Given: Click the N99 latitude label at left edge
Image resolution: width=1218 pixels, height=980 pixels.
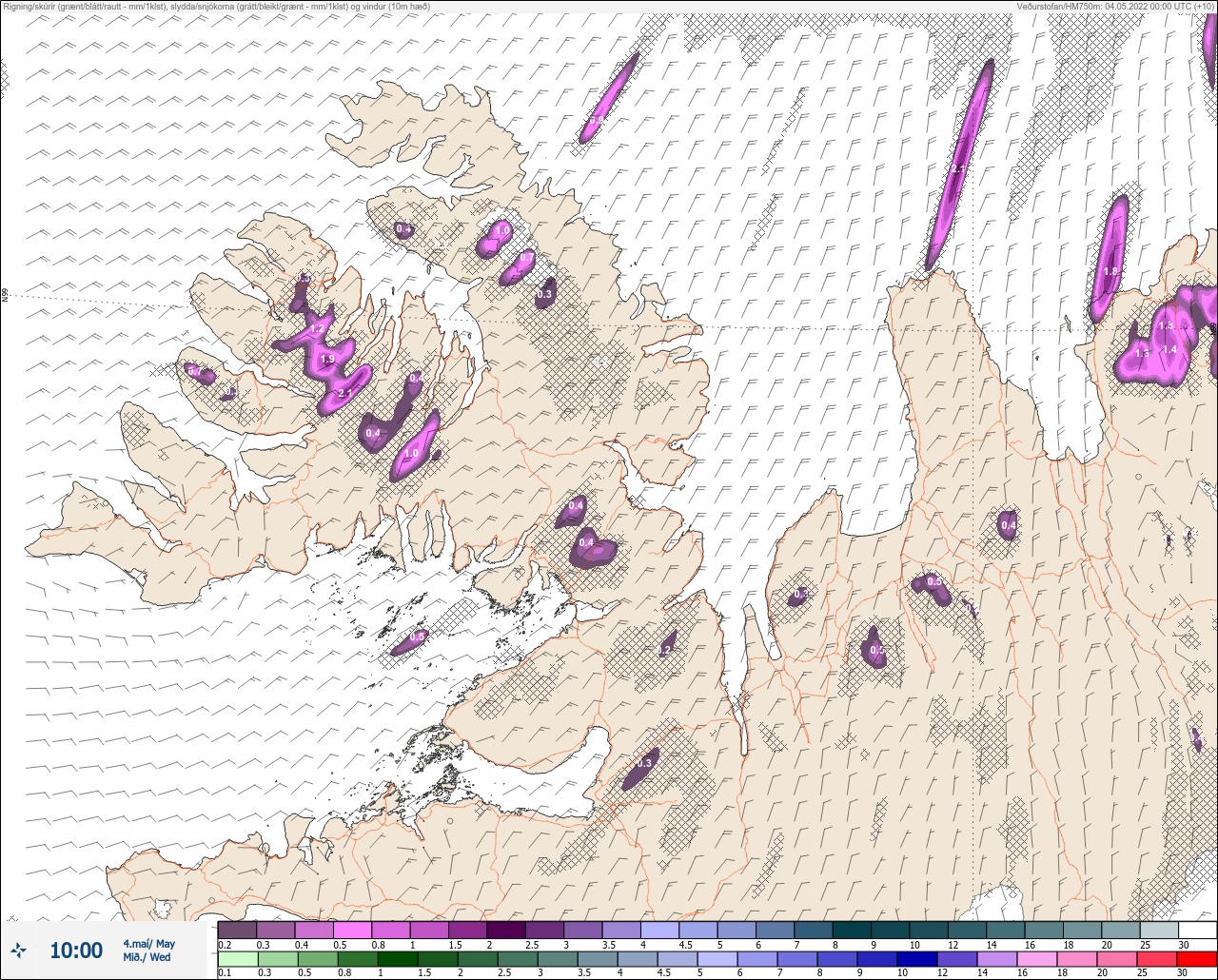Looking at the screenshot, I should tap(5, 295).
